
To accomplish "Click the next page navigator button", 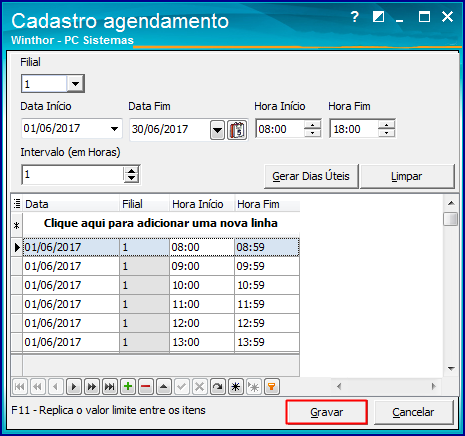I will [x=92, y=387].
